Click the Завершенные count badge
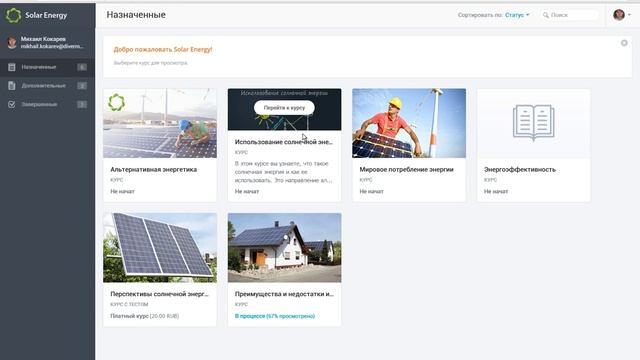640x360 pixels. coord(82,104)
